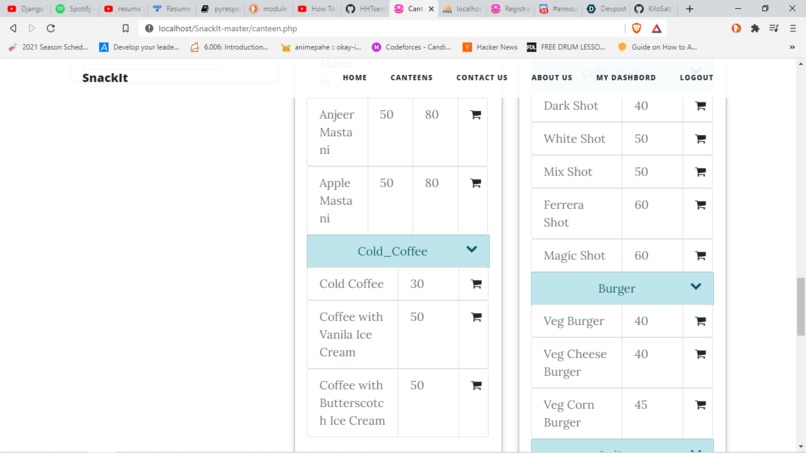The height and width of the screenshot is (453, 806).
Task: Show hidden bookmarks overflow chevron
Action: point(792,47)
